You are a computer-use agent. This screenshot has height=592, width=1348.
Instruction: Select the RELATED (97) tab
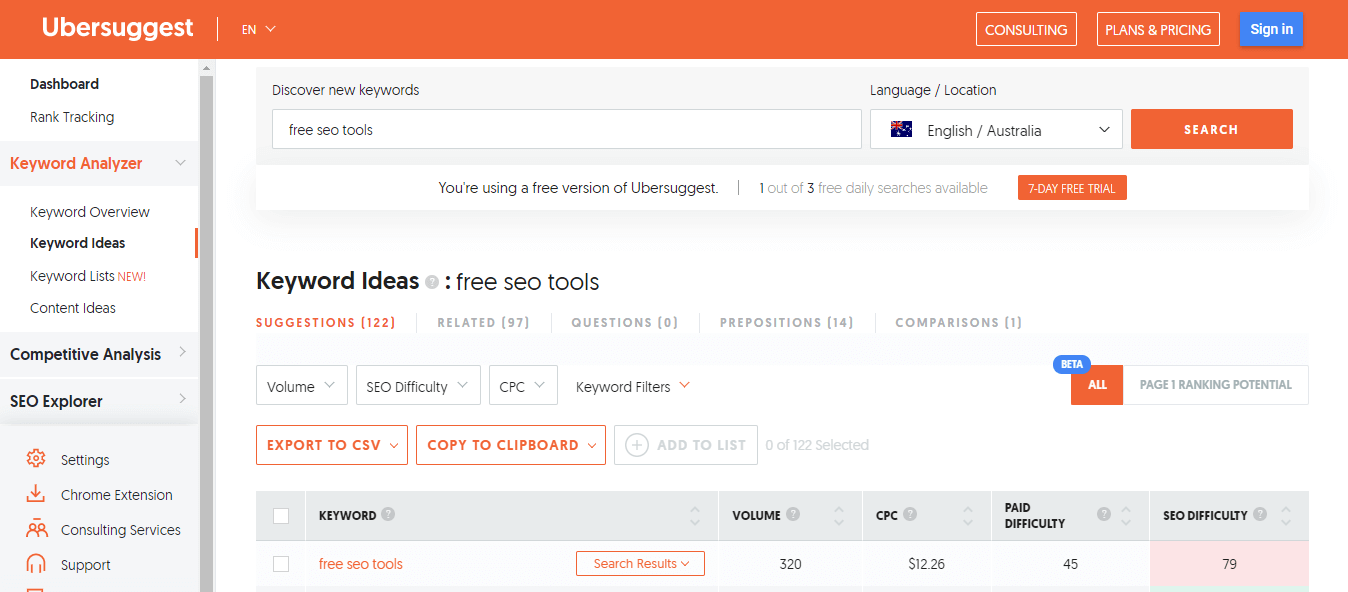(x=483, y=323)
